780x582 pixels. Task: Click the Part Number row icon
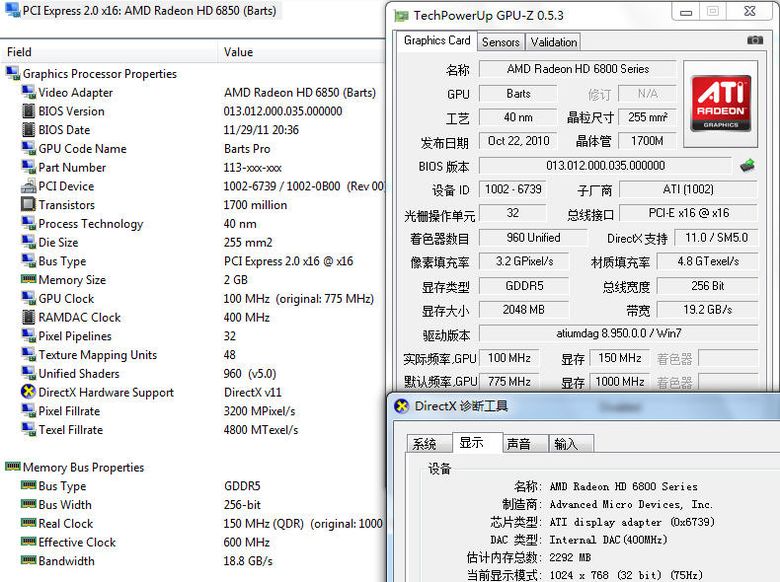[x=28, y=167]
